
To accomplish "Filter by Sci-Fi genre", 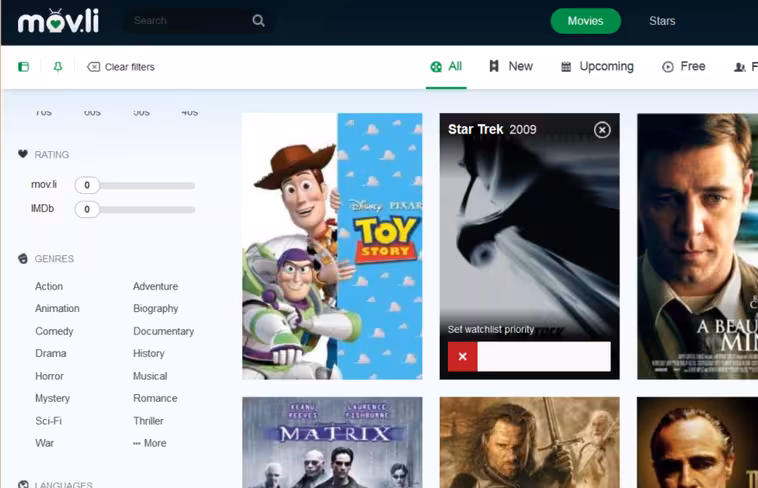I will click(x=48, y=421).
